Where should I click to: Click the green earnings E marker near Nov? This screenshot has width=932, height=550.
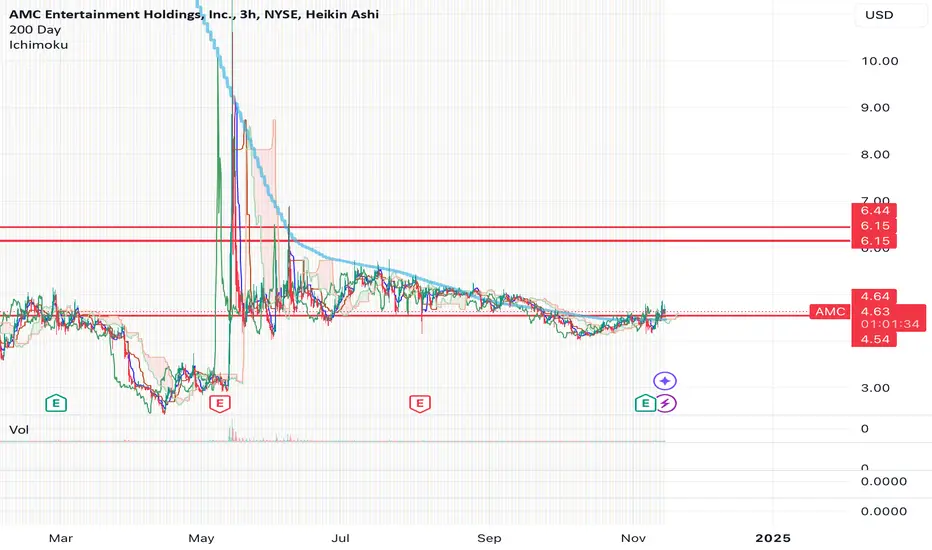(x=645, y=403)
